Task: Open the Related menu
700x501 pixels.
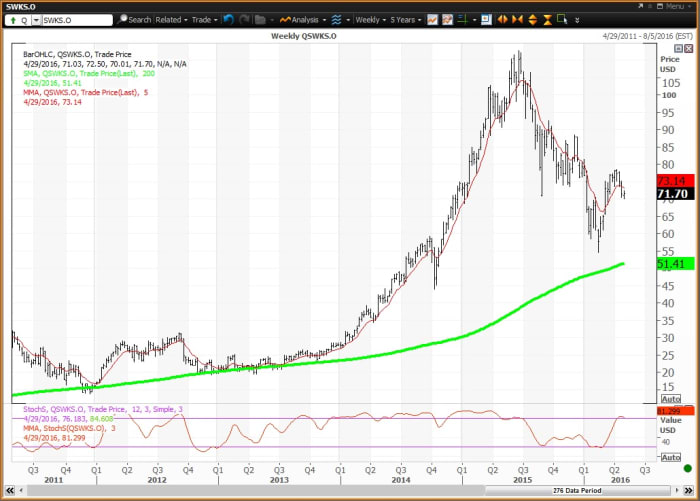Action: pos(170,19)
